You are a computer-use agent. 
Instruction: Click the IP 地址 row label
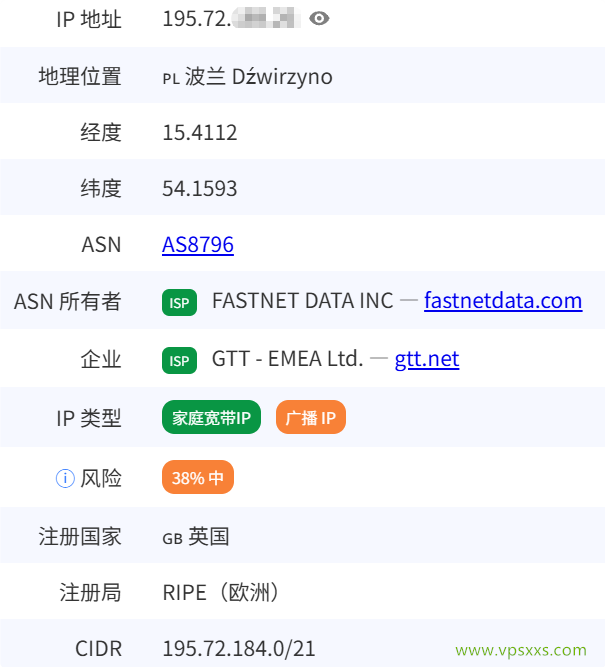[x=89, y=19]
